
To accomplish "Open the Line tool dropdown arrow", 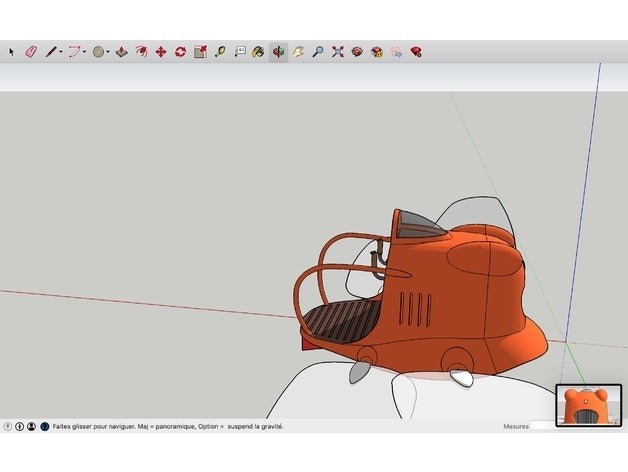I will 61,51.
